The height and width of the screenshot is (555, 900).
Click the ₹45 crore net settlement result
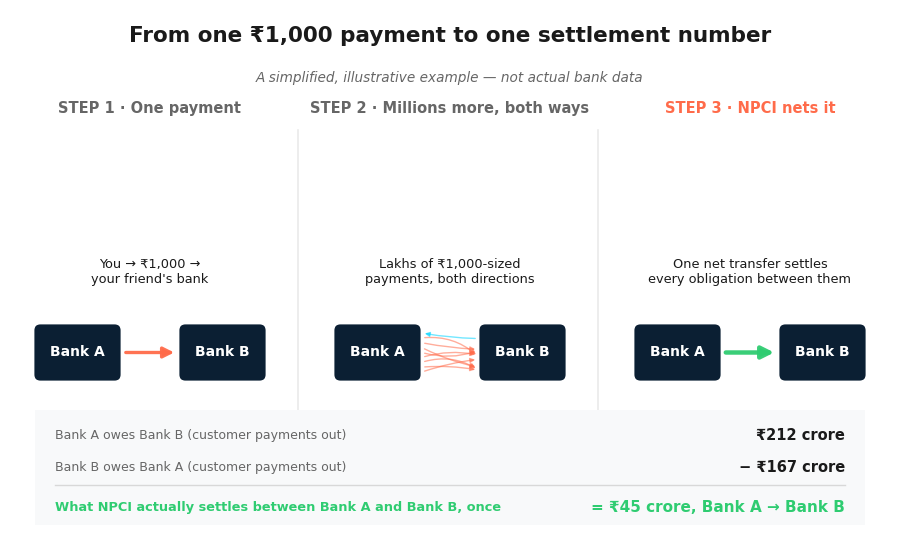[x=718, y=507]
